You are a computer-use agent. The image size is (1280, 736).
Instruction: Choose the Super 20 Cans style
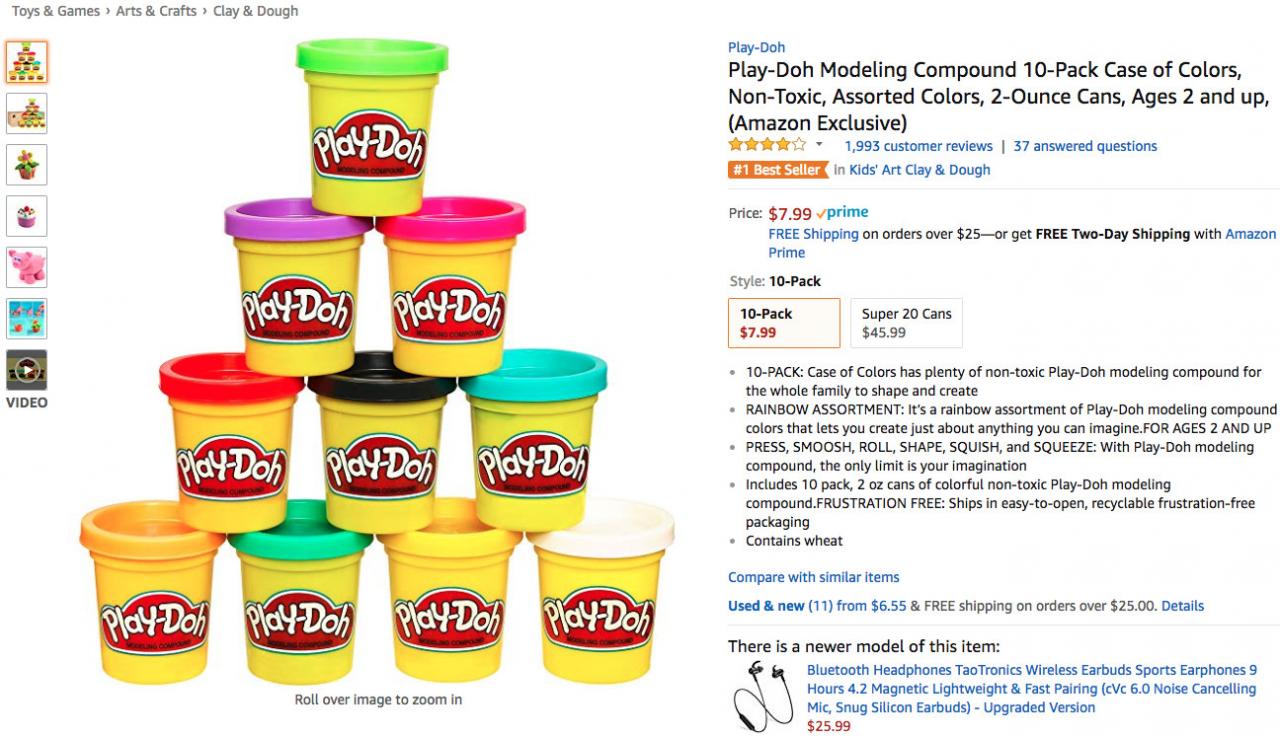click(x=906, y=323)
